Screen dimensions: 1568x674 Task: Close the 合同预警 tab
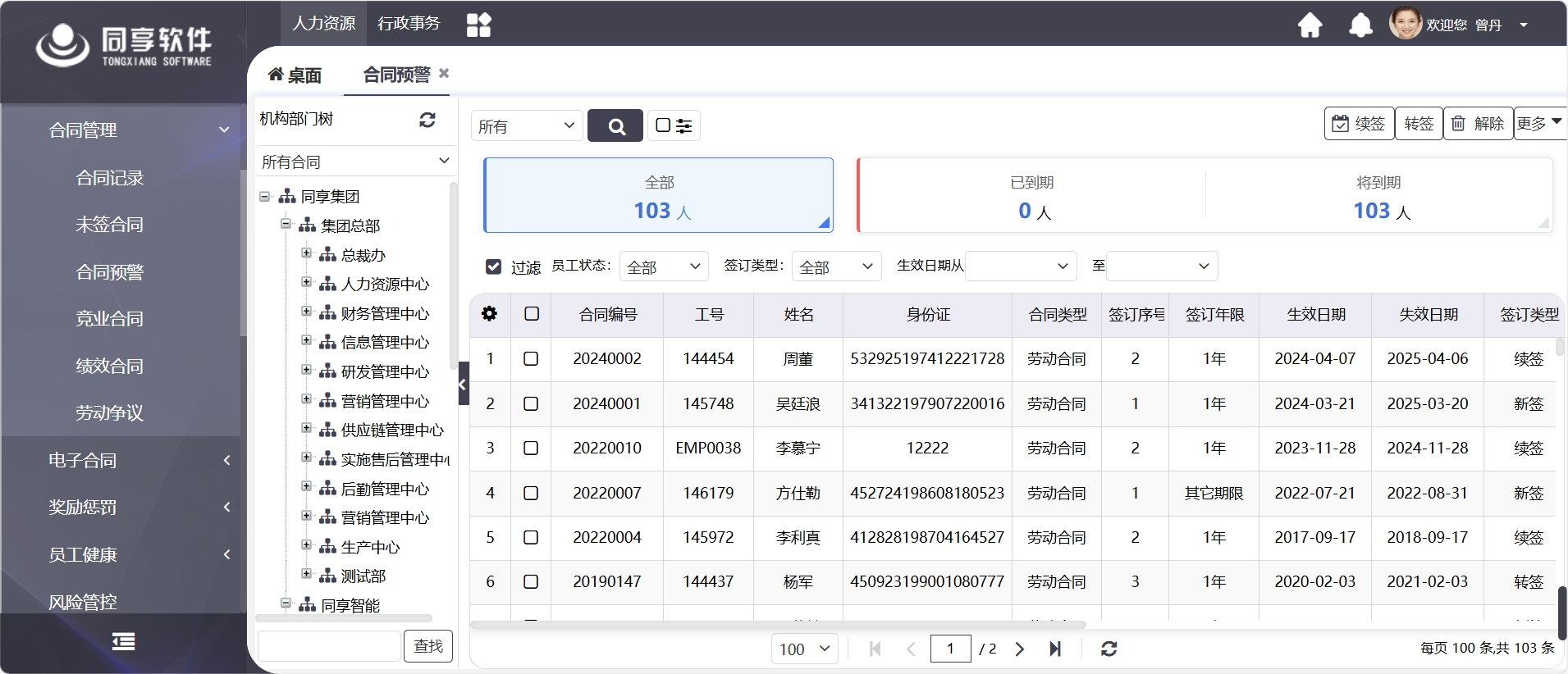point(444,73)
